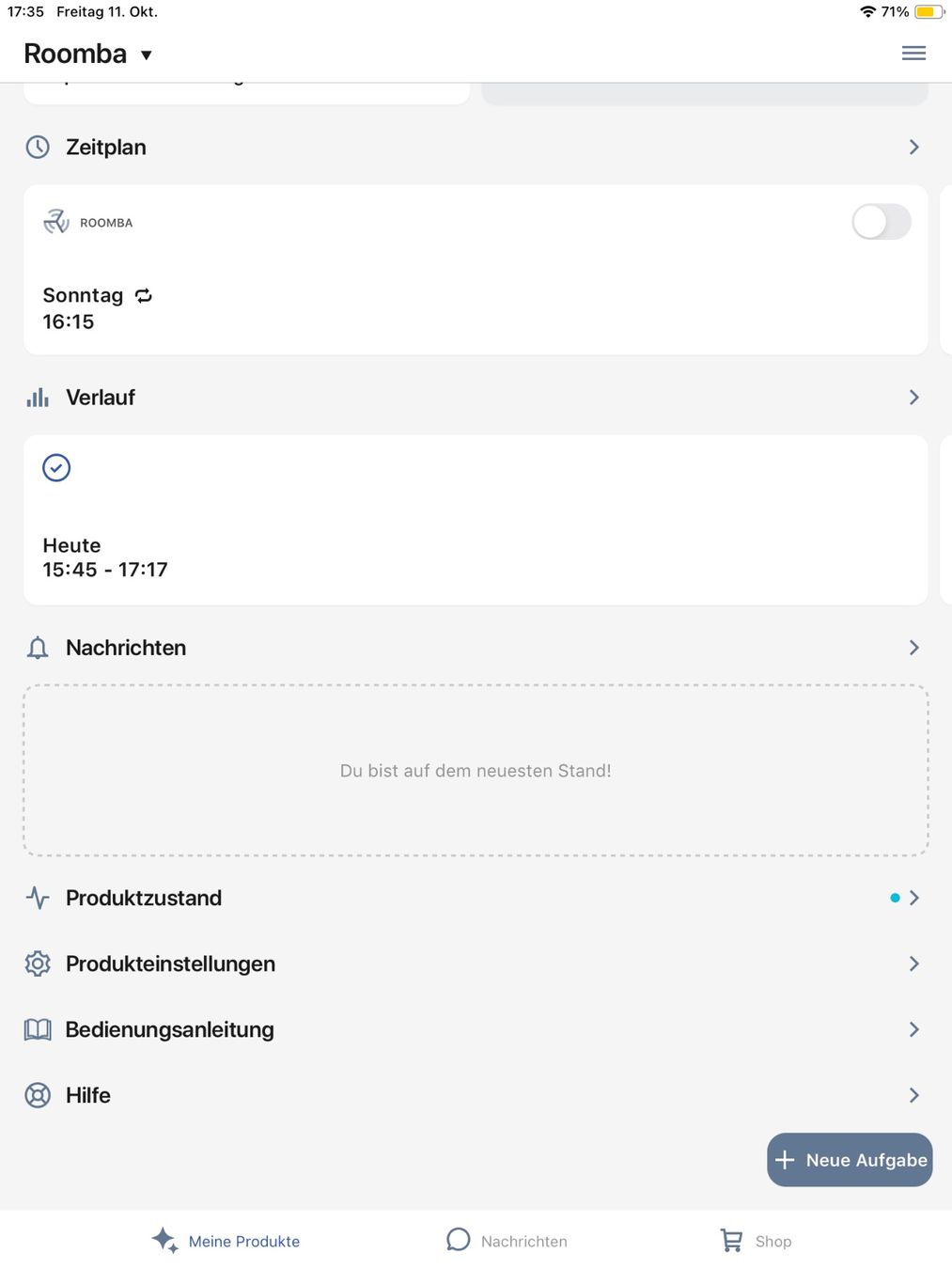The height and width of the screenshot is (1269, 952).
Task: Open Hilfe via its chevron
Action: point(913,1095)
